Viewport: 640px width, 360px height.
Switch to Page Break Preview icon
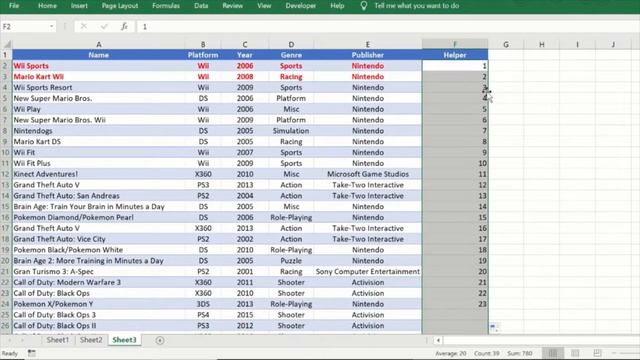597,353
